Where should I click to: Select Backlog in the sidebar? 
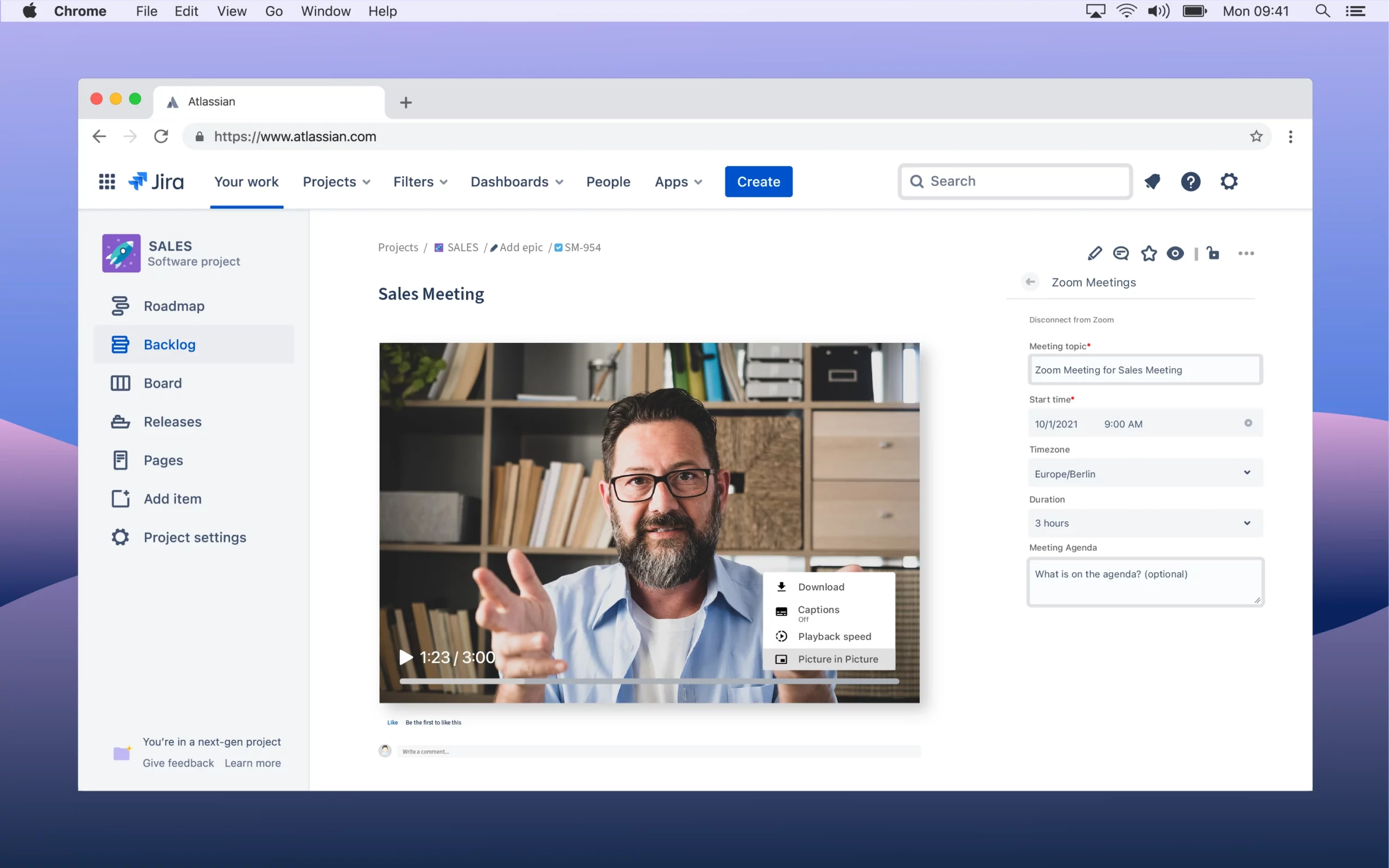[194, 344]
